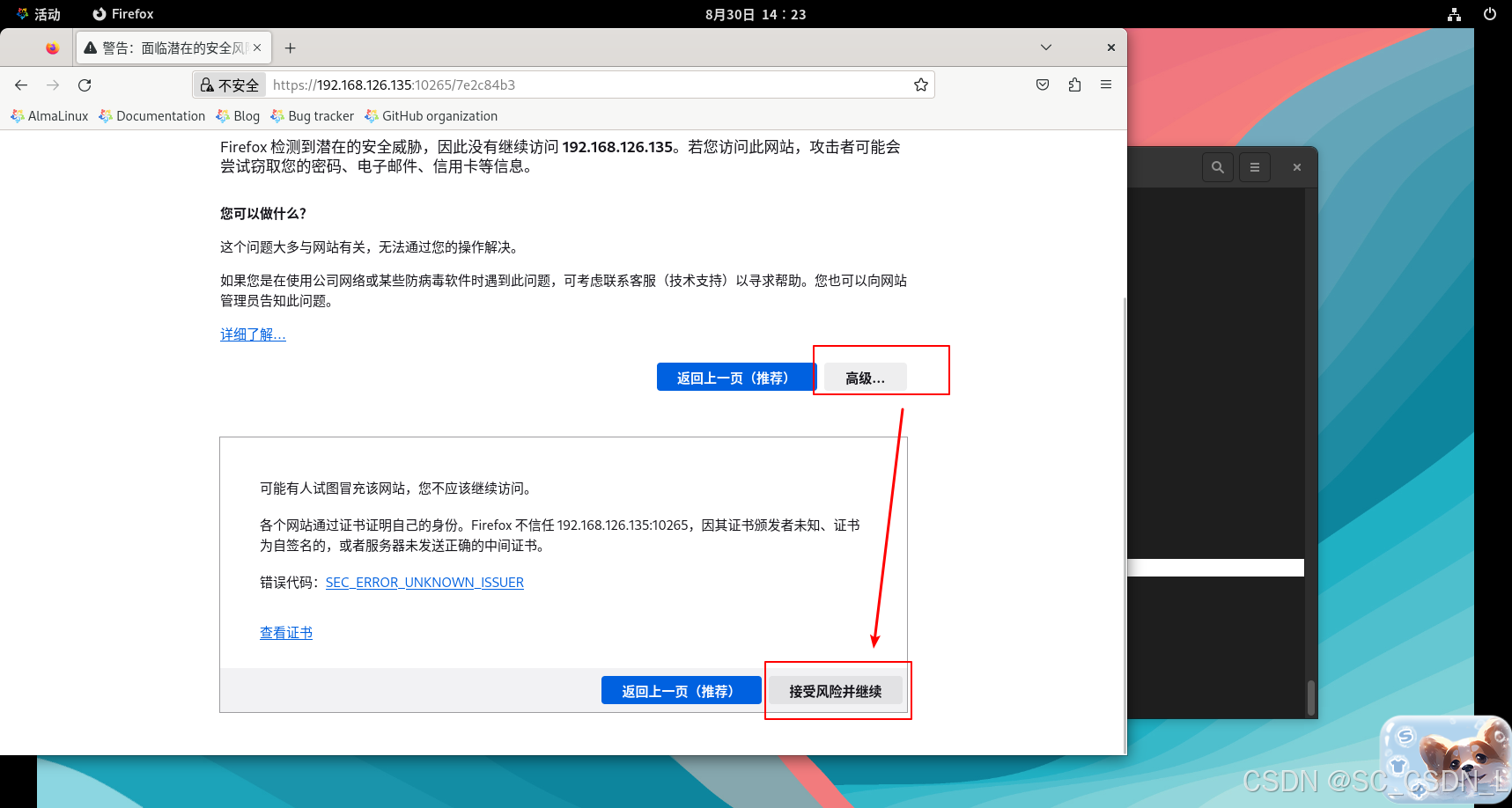Close the Firefox window
This screenshot has width=1512, height=808.
coord(1111,48)
